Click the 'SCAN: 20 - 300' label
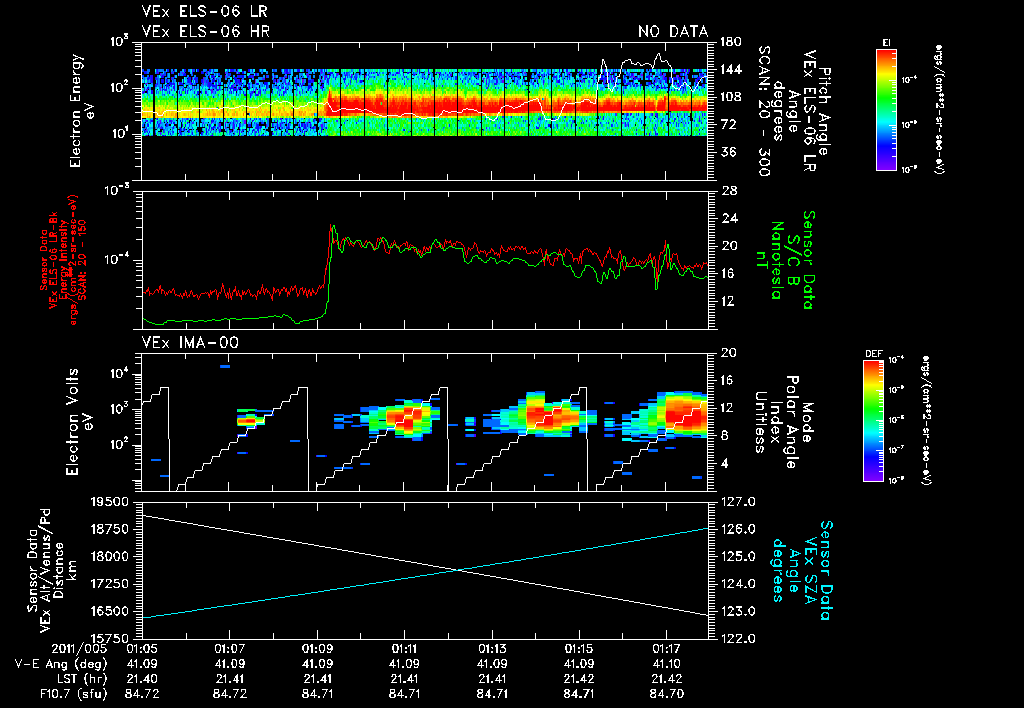Viewport: 1024px width, 708px height. 763,111
